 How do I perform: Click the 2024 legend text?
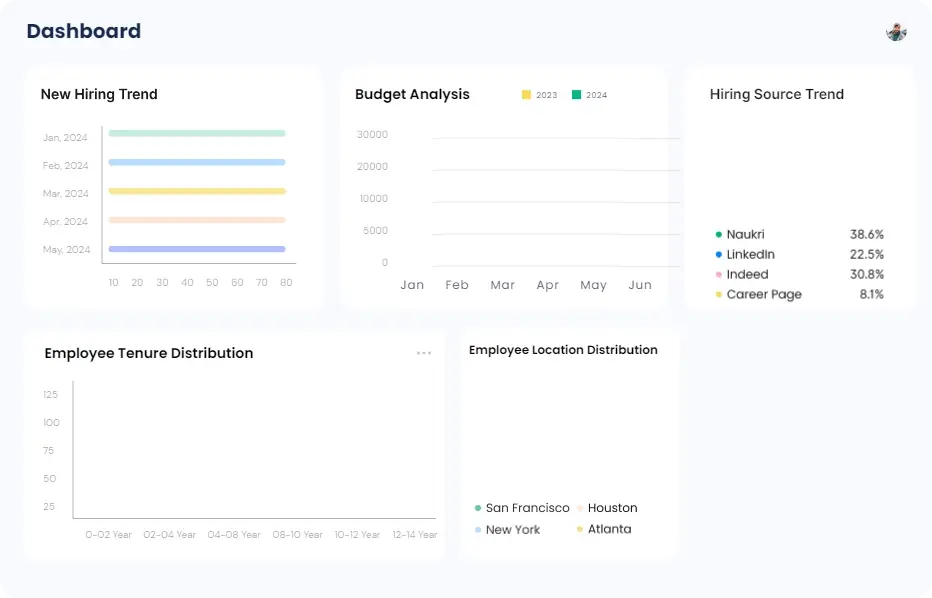coord(596,95)
